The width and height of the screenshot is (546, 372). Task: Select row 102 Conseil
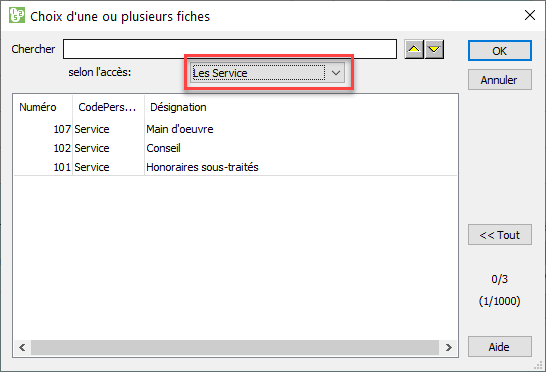click(235, 148)
